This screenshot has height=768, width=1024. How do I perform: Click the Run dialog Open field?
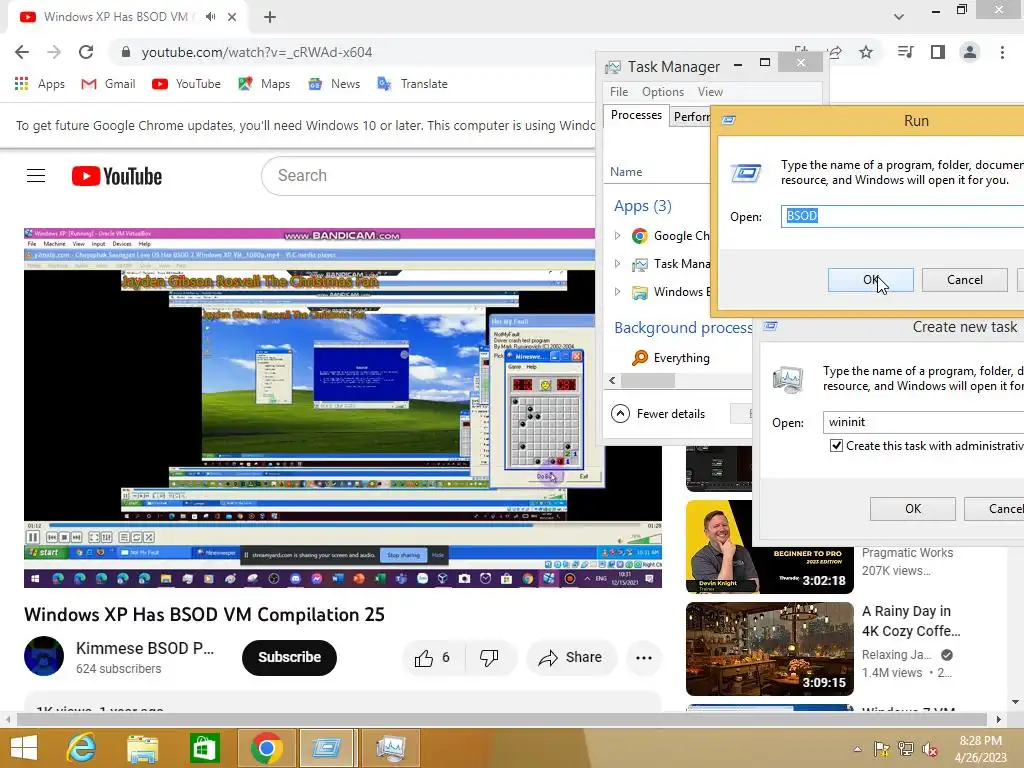(903, 216)
